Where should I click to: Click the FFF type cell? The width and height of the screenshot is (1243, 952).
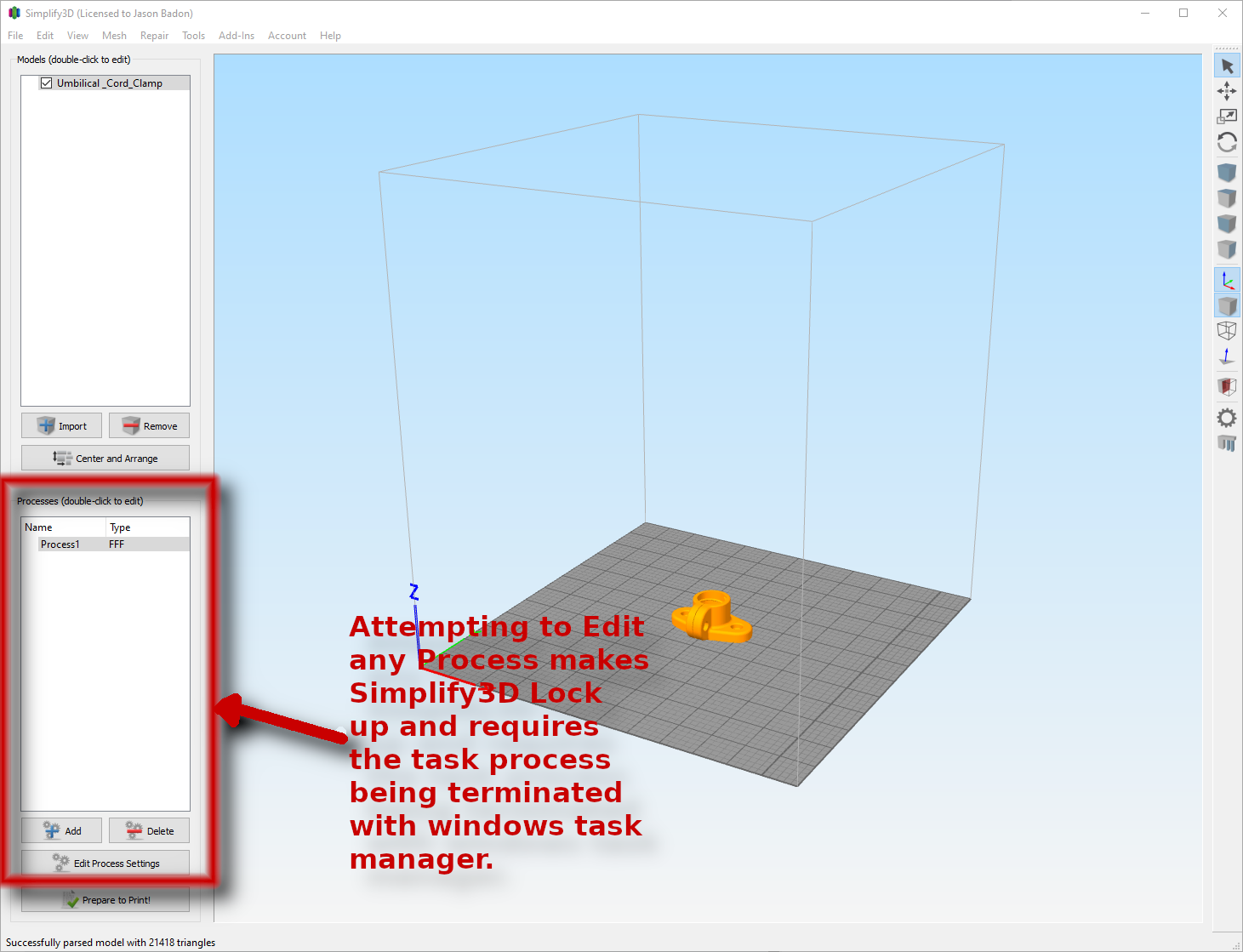(117, 544)
